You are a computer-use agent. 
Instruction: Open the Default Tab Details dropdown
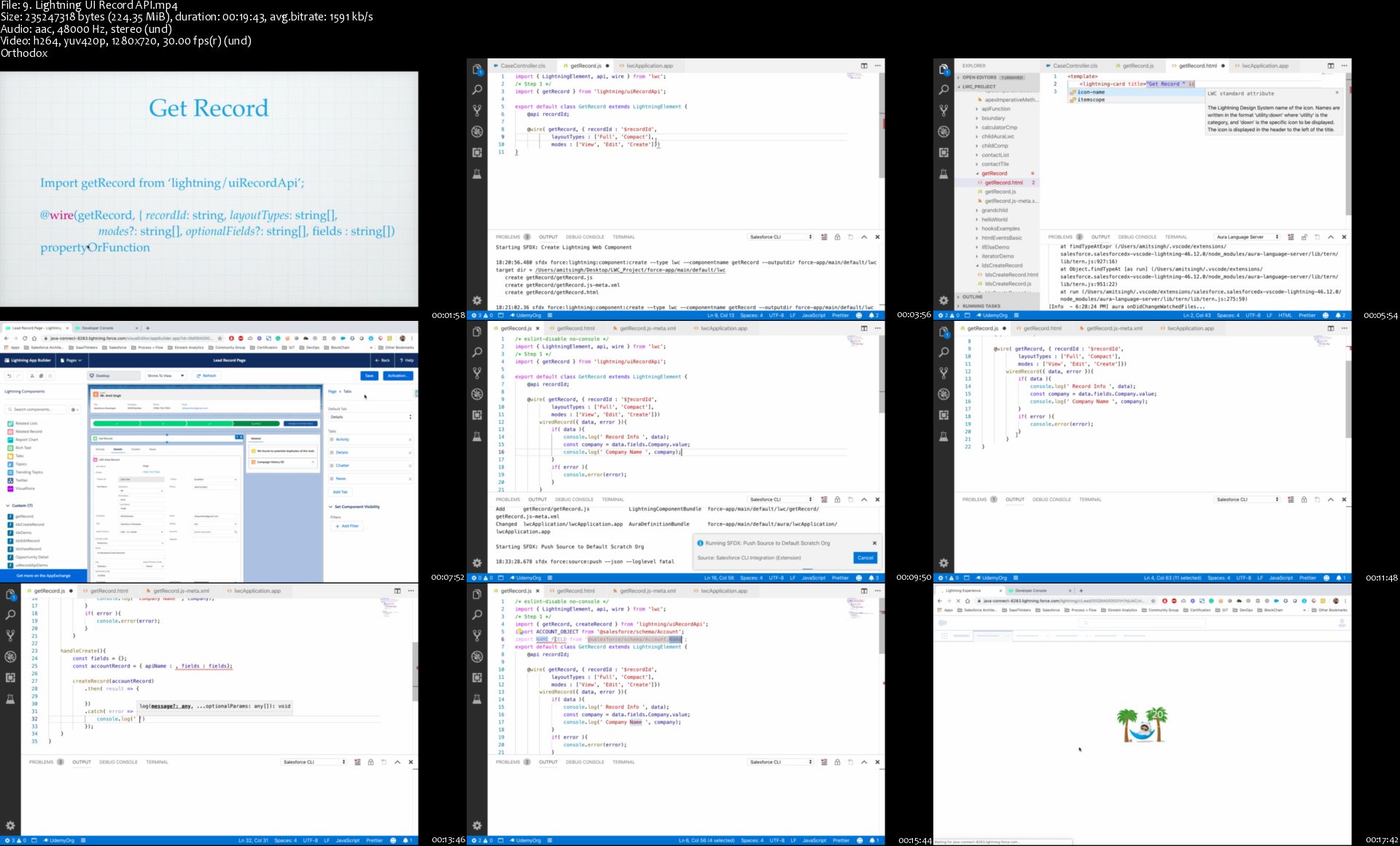click(371, 417)
